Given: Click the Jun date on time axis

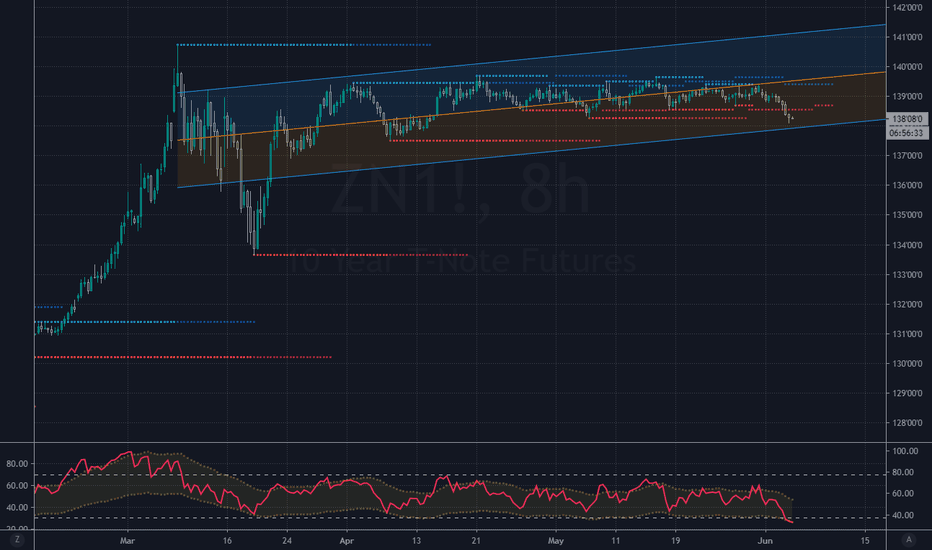Looking at the screenshot, I should 765,540.
